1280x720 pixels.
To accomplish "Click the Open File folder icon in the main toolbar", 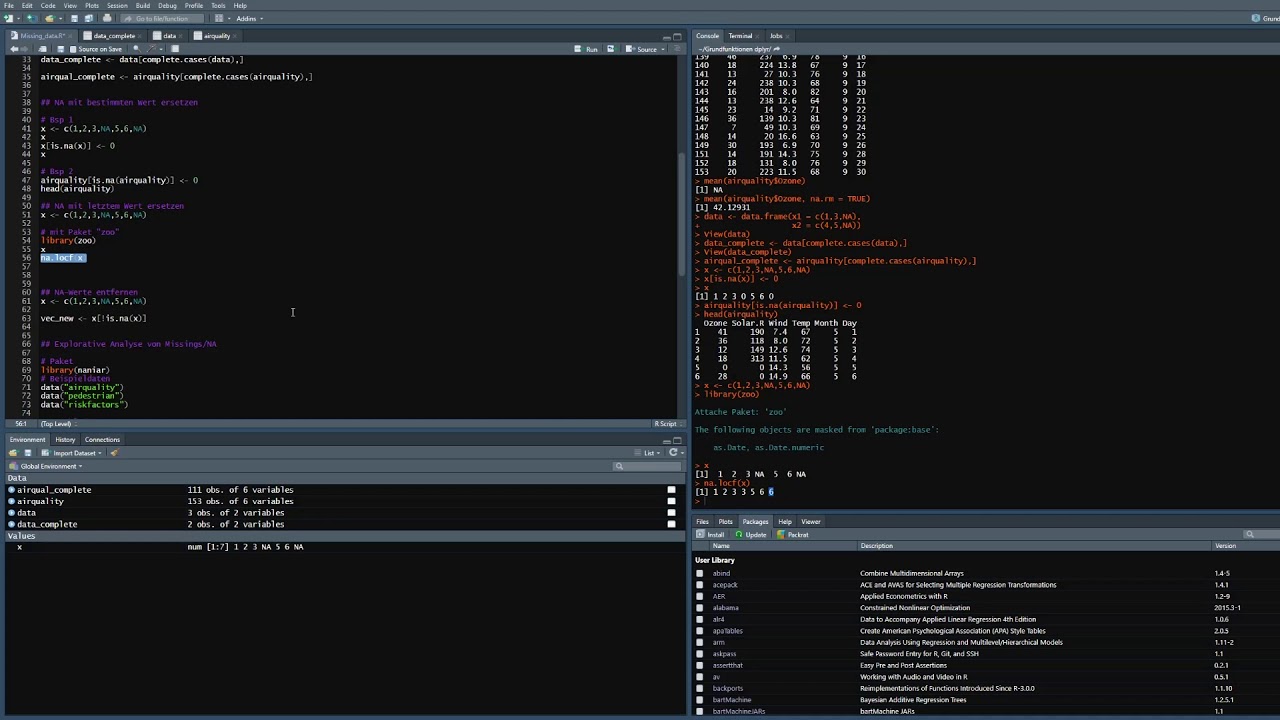I will click(50, 18).
